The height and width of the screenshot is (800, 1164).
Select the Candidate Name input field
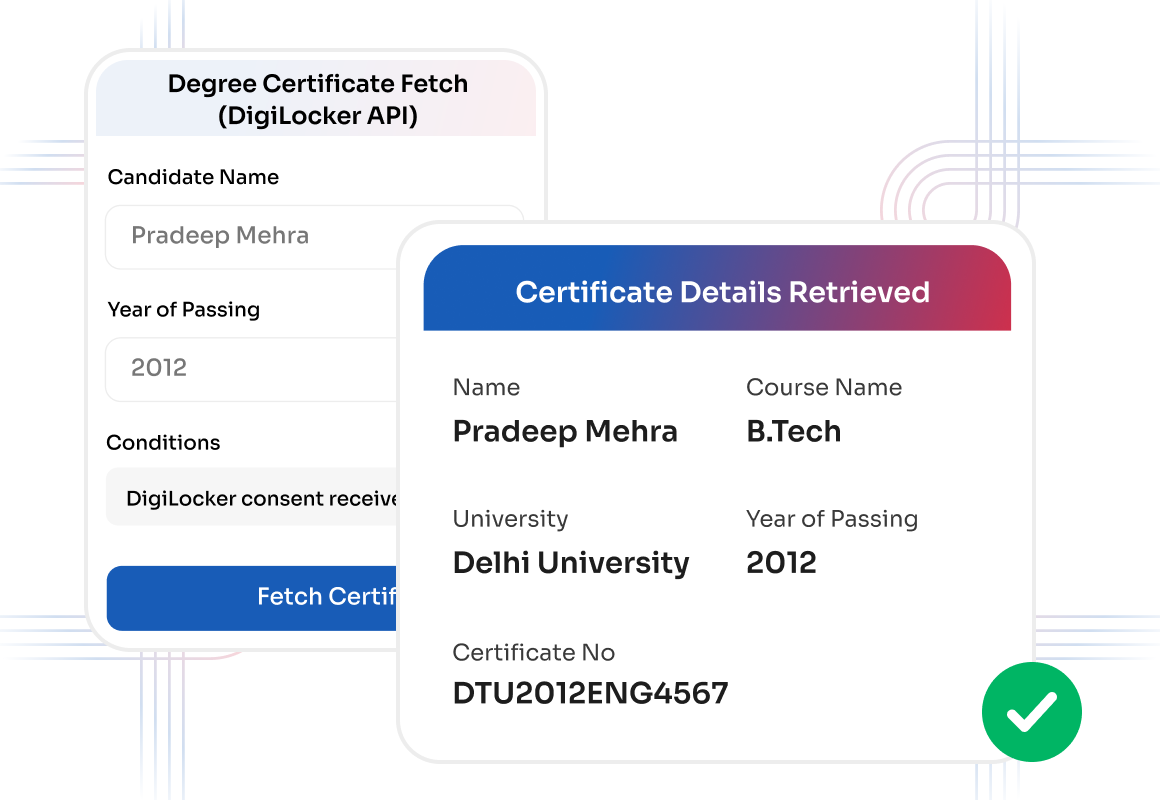click(252, 237)
